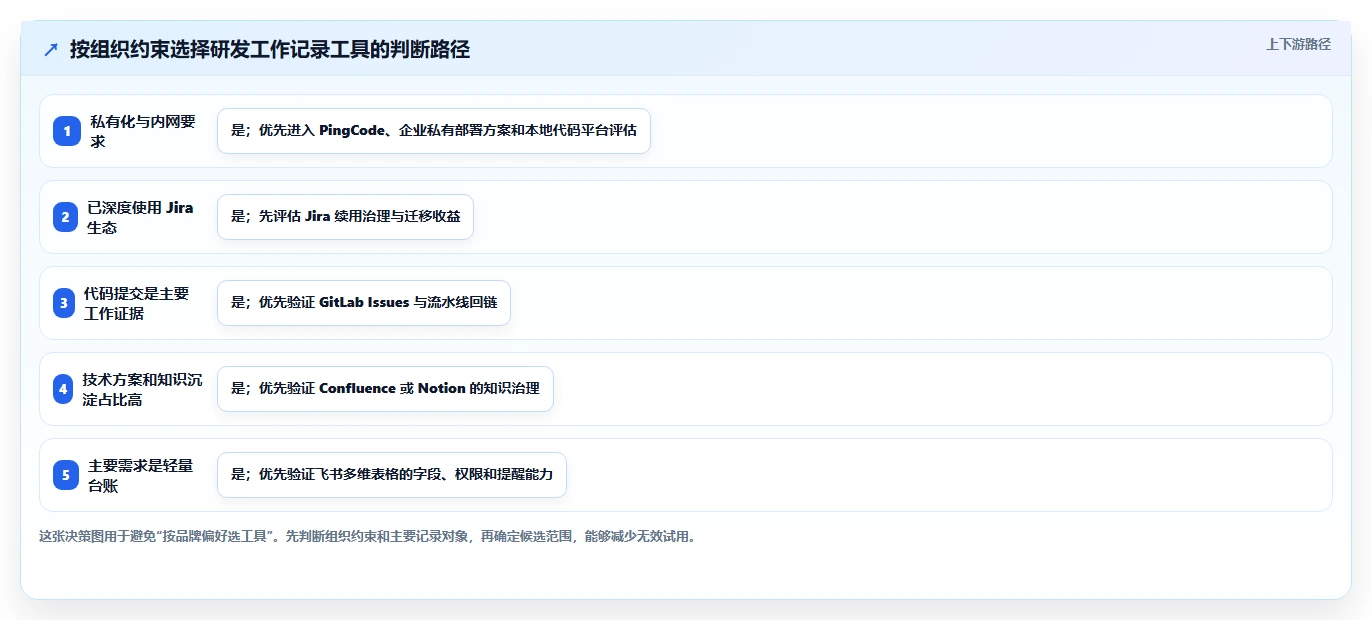1372x620 pixels.
Task: Select step badge number 4
Action: click(x=64, y=389)
